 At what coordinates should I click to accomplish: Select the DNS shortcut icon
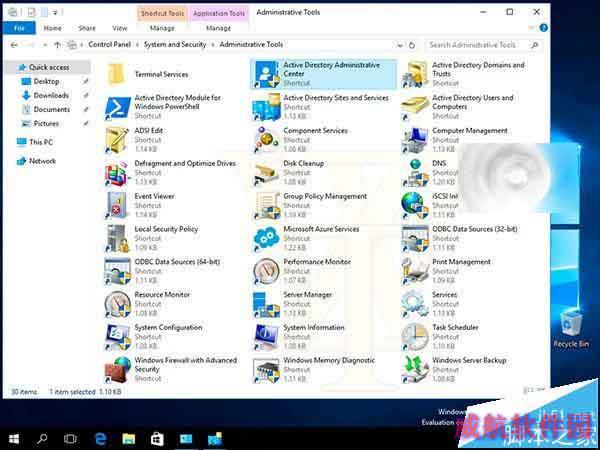416,173
